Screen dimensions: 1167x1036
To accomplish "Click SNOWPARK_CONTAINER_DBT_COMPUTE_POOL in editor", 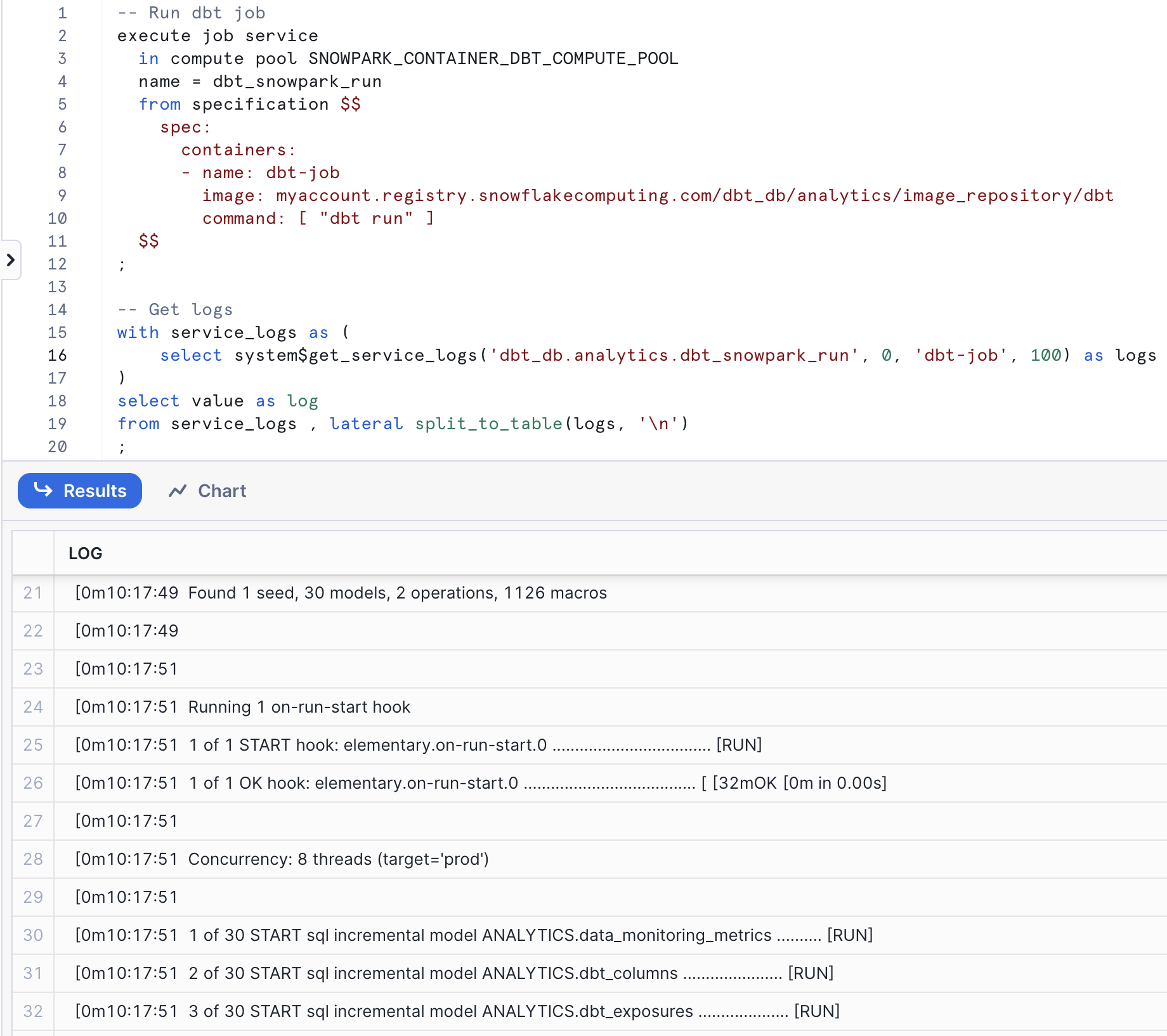I will [x=493, y=59].
